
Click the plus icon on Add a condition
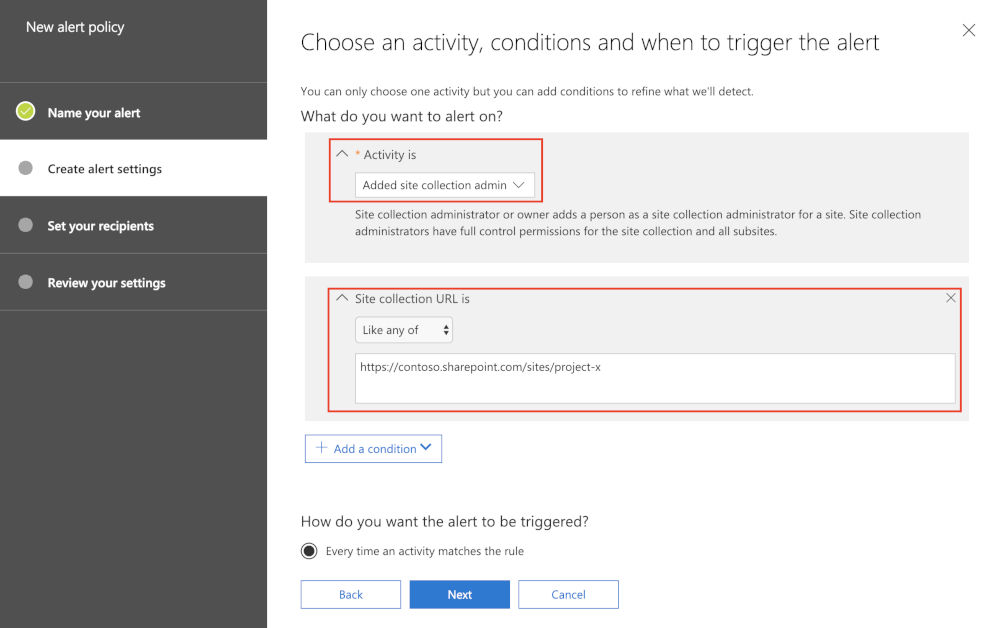click(x=321, y=448)
